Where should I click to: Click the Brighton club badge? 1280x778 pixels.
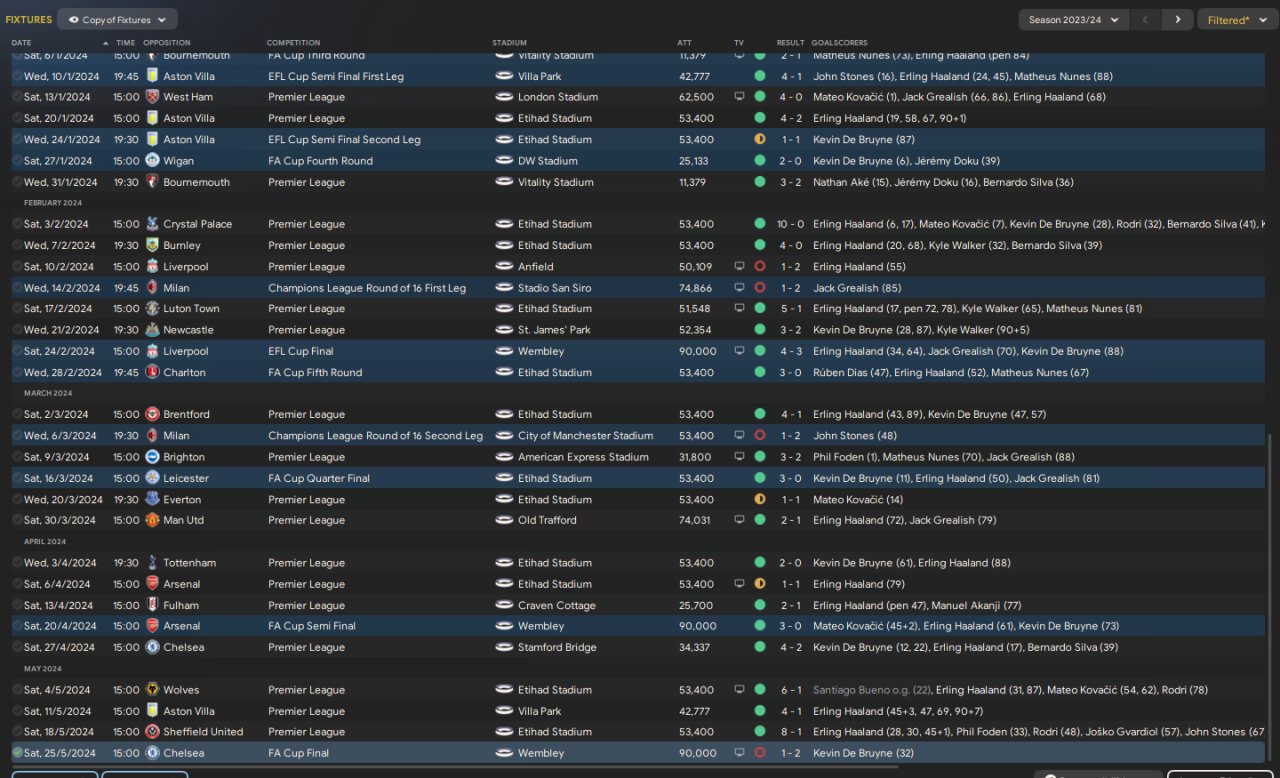point(152,457)
